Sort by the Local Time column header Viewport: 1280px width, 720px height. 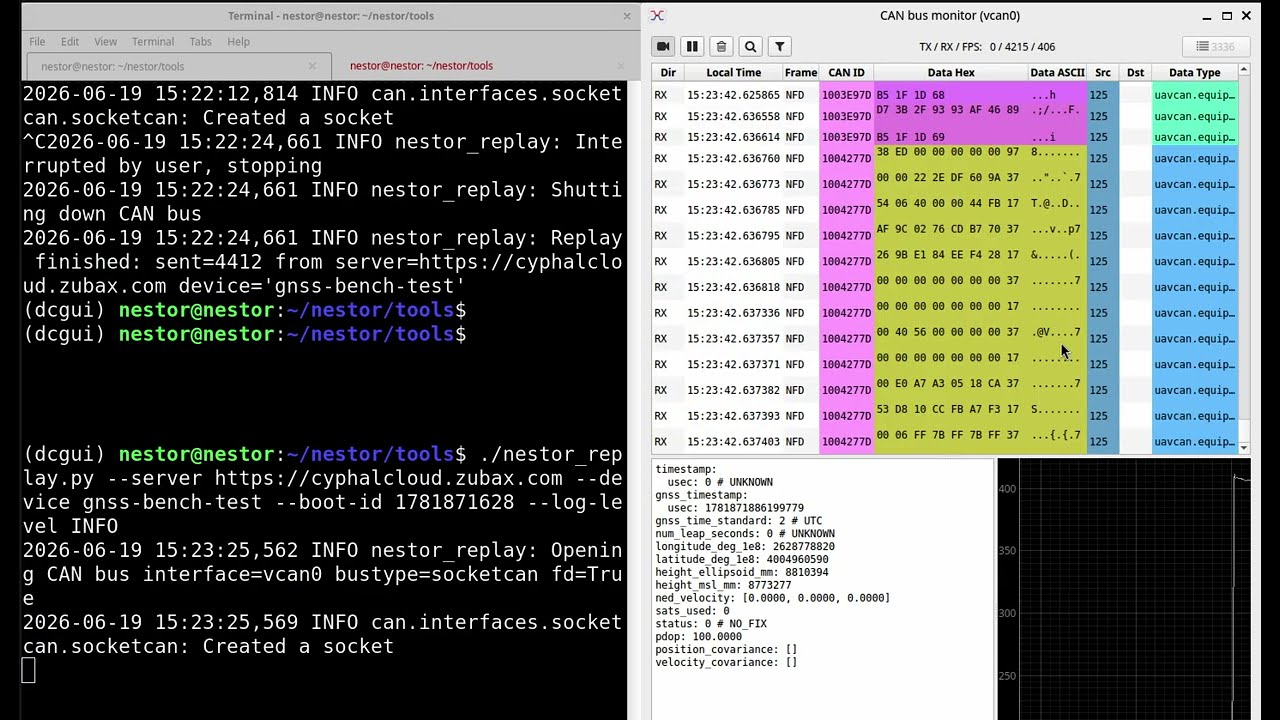point(734,72)
